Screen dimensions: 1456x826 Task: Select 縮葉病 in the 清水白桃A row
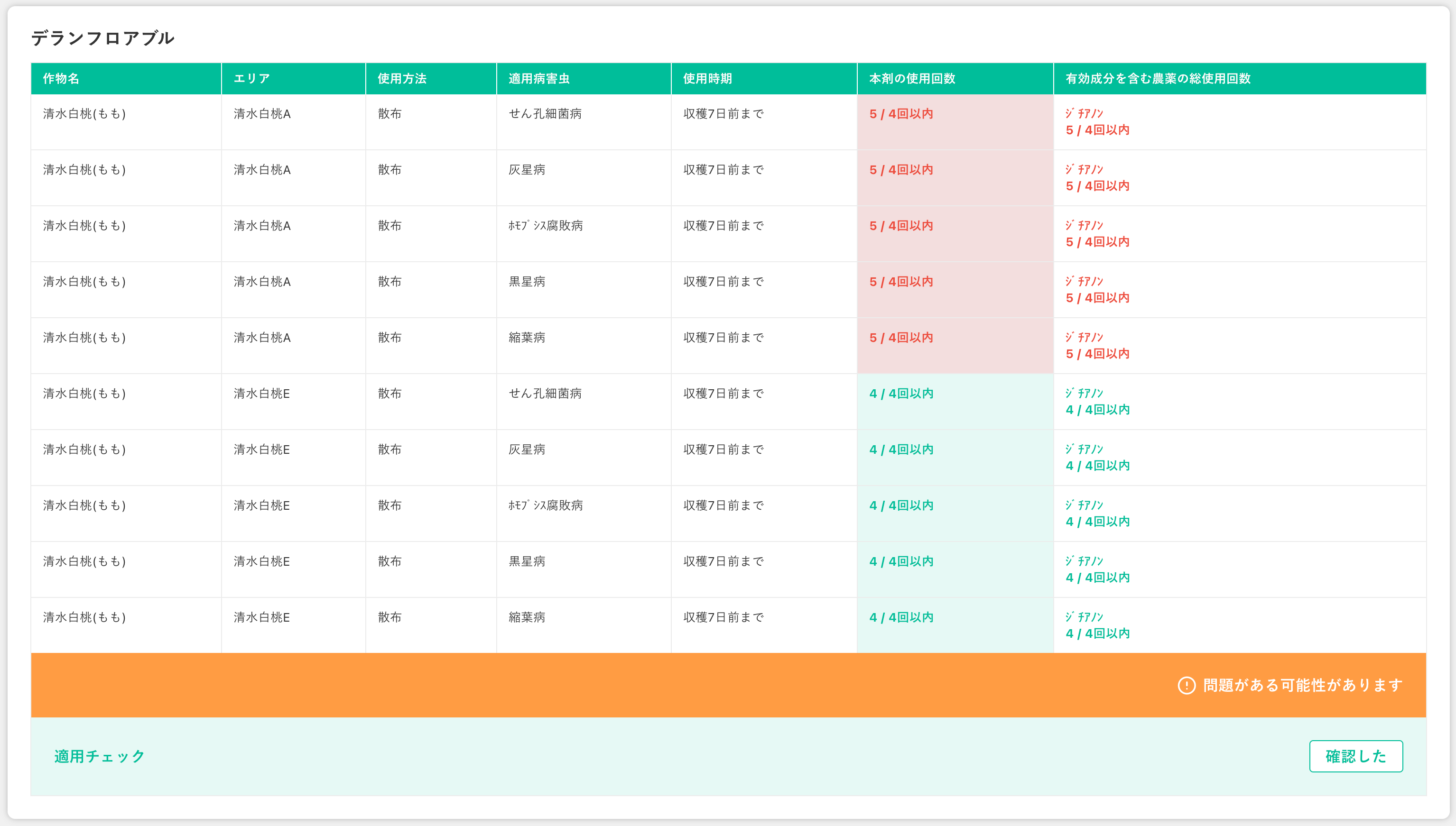[x=527, y=338]
